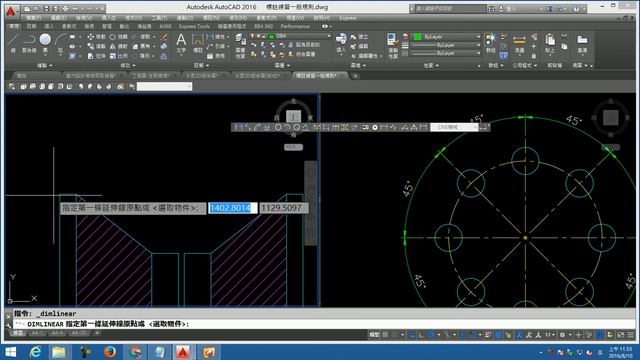Select the Polyline (聚合線) tool
This screenshot has height=360, width=640.
pyautogui.click(x=29, y=42)
